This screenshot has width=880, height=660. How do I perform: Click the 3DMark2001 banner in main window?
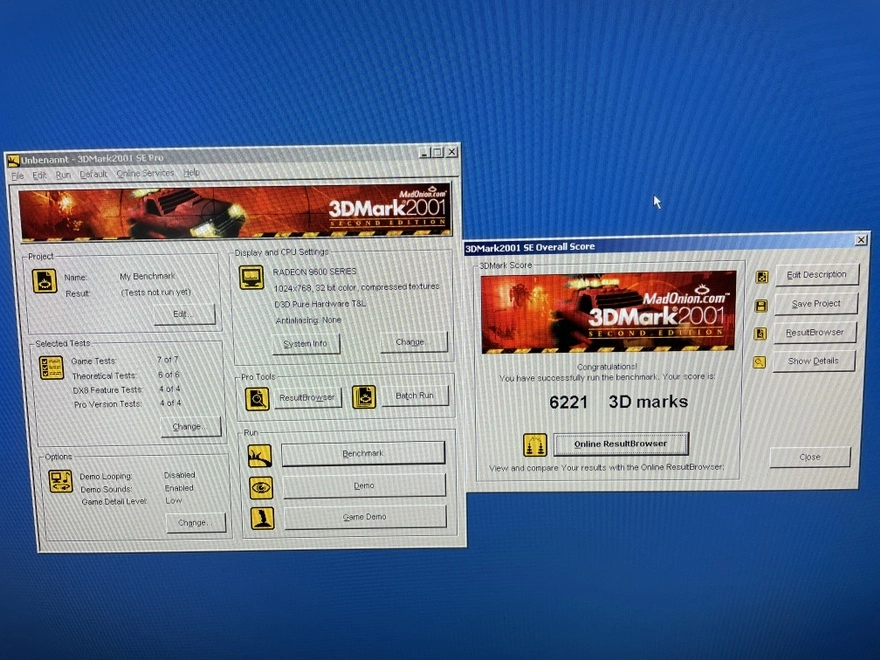235,212
